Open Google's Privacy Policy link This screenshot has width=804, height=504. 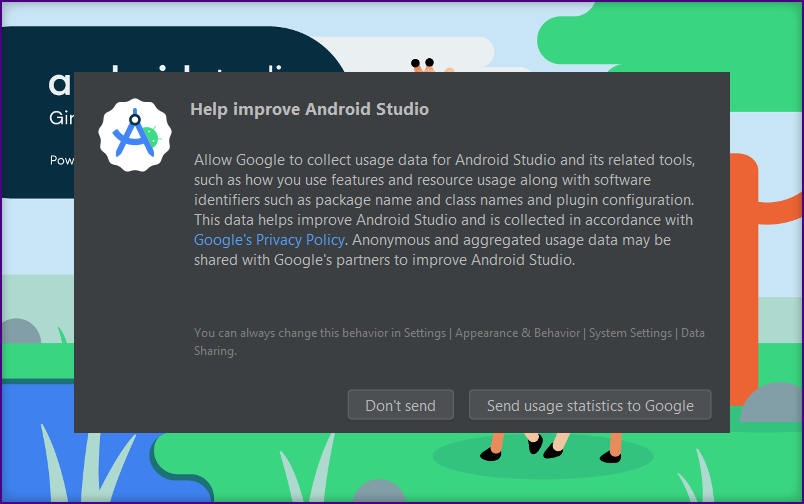[x=269, y=240]
